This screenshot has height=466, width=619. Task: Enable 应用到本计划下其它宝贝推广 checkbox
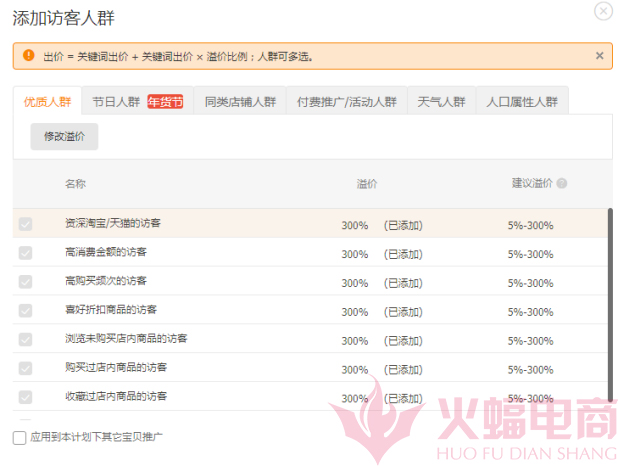tap(20, 437)
